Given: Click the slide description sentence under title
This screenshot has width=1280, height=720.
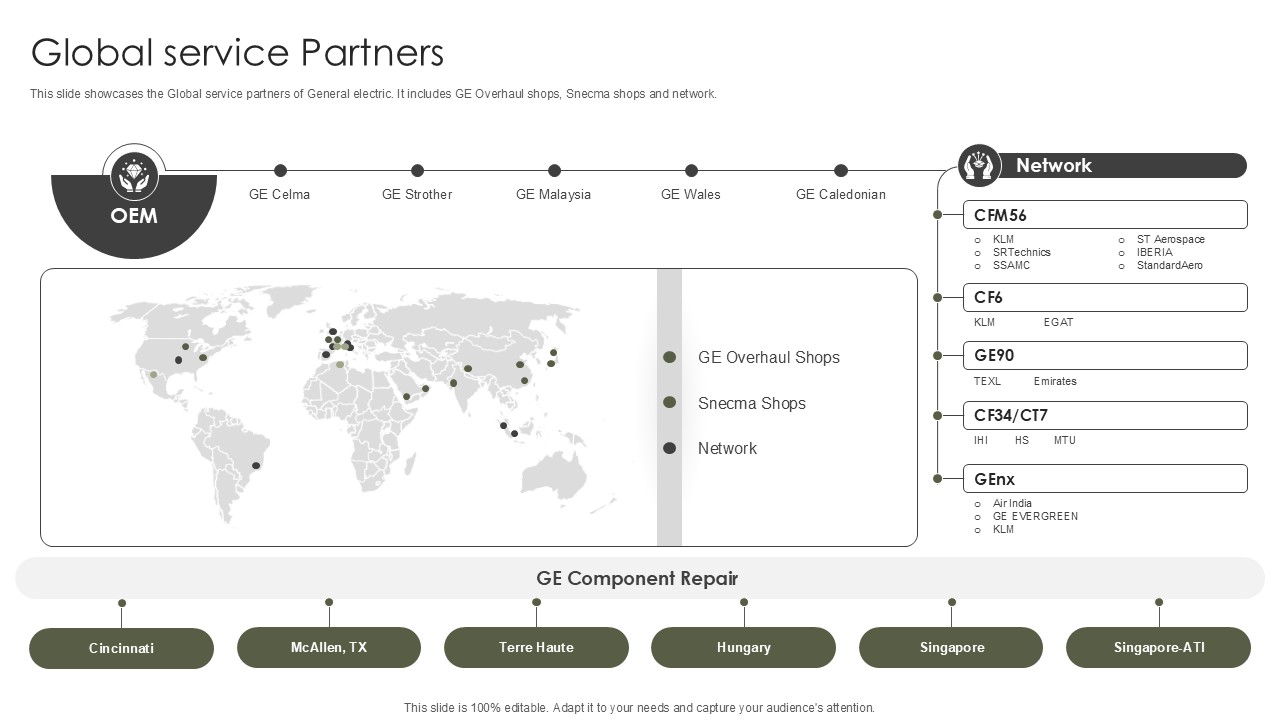Looking at the screenshot, I should [373, 94].
